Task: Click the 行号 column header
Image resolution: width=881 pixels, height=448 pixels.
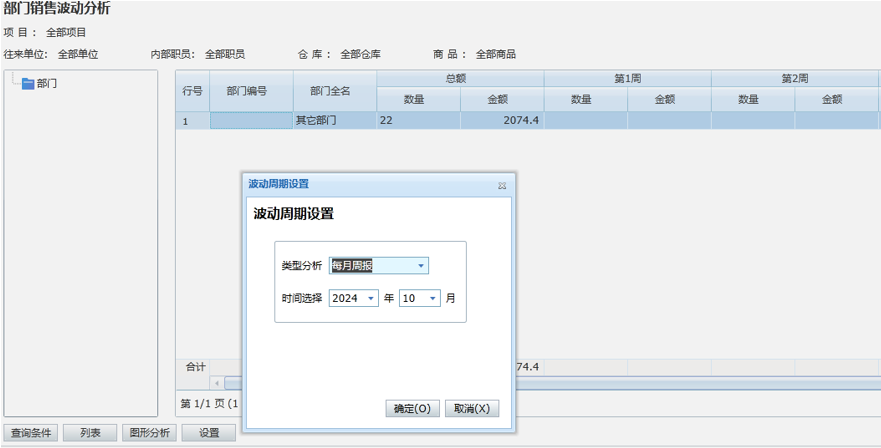Action: pos(192,91)
